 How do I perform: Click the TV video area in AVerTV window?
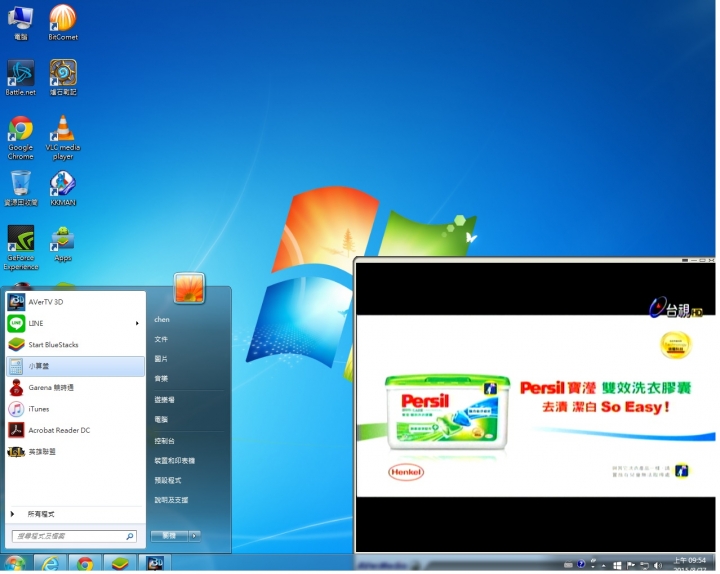click(x=535, y=407)
